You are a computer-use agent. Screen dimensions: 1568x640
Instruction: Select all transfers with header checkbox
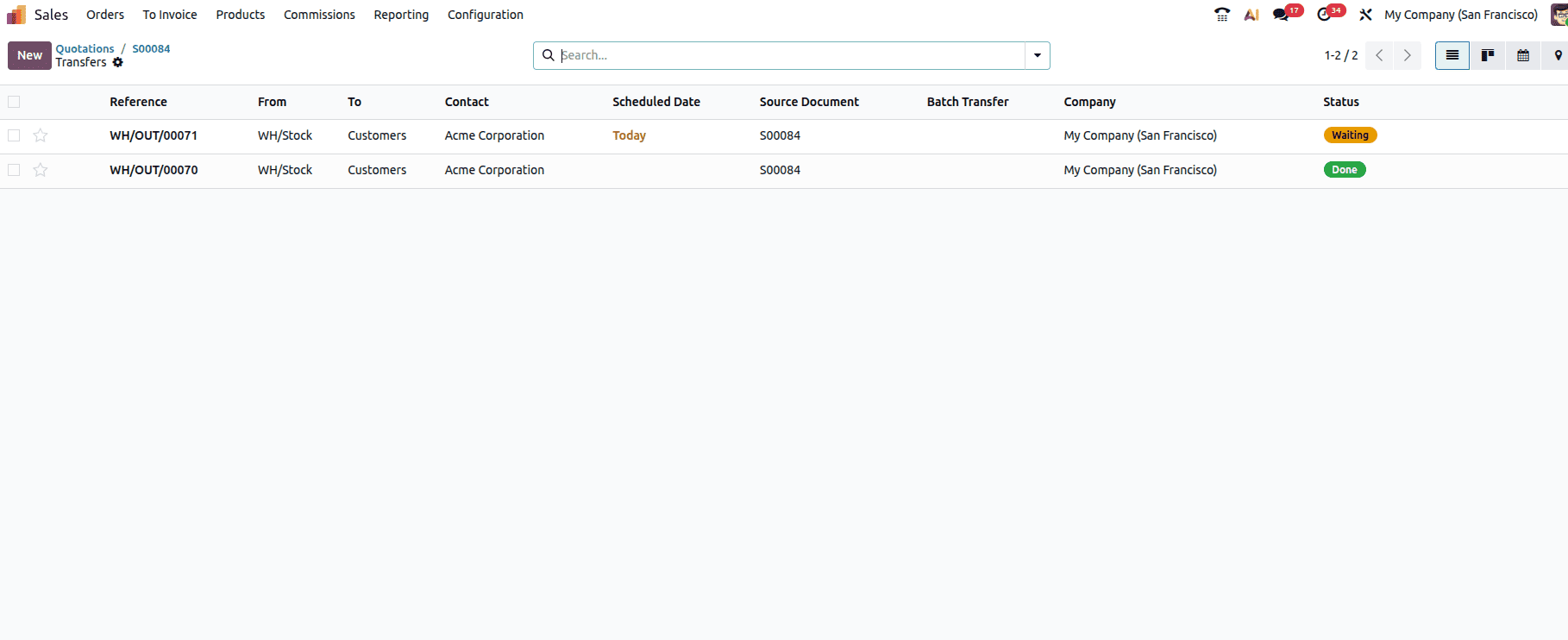click(x=14, y=102)
